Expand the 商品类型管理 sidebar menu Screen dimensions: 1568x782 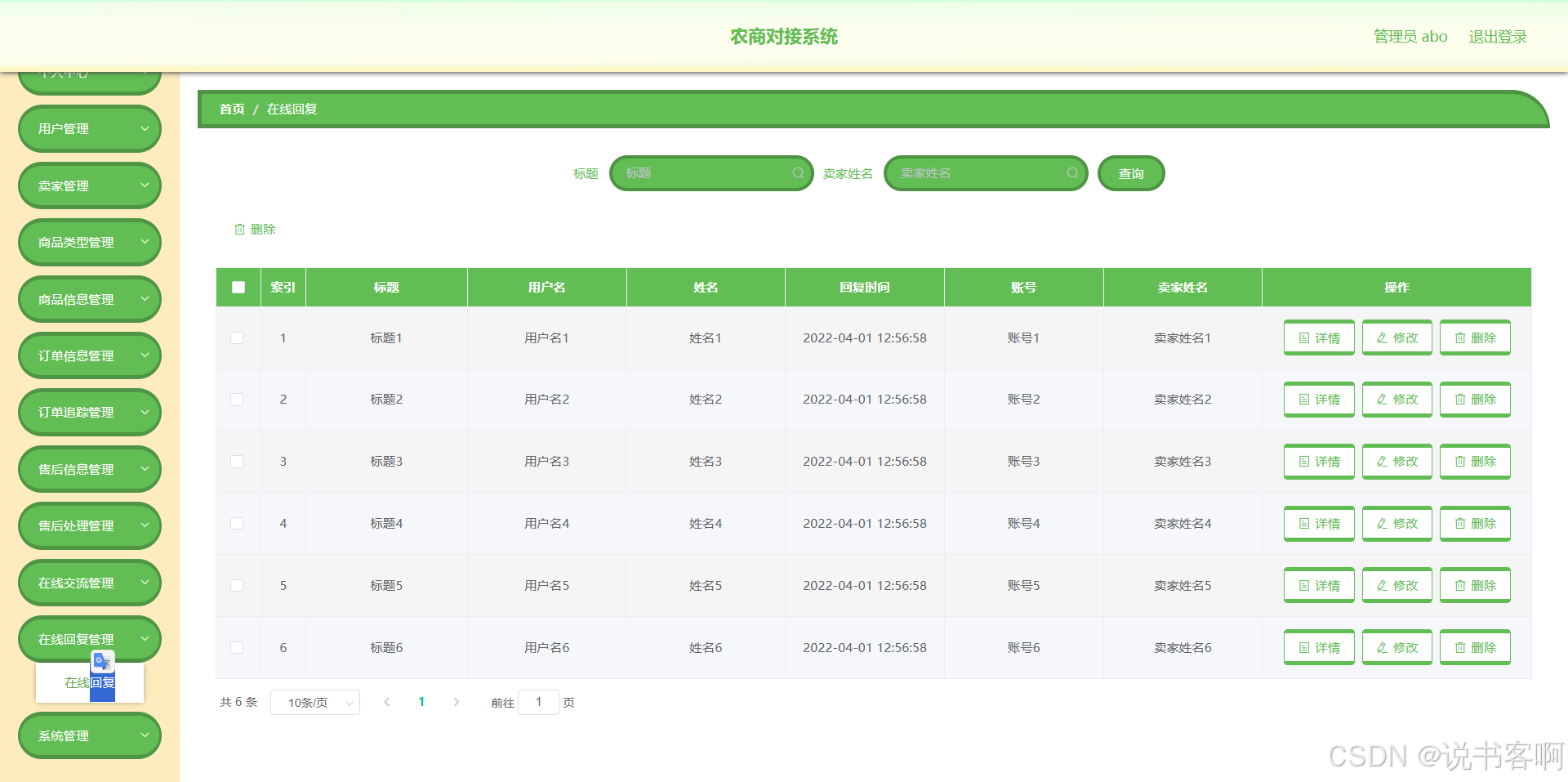90,243
